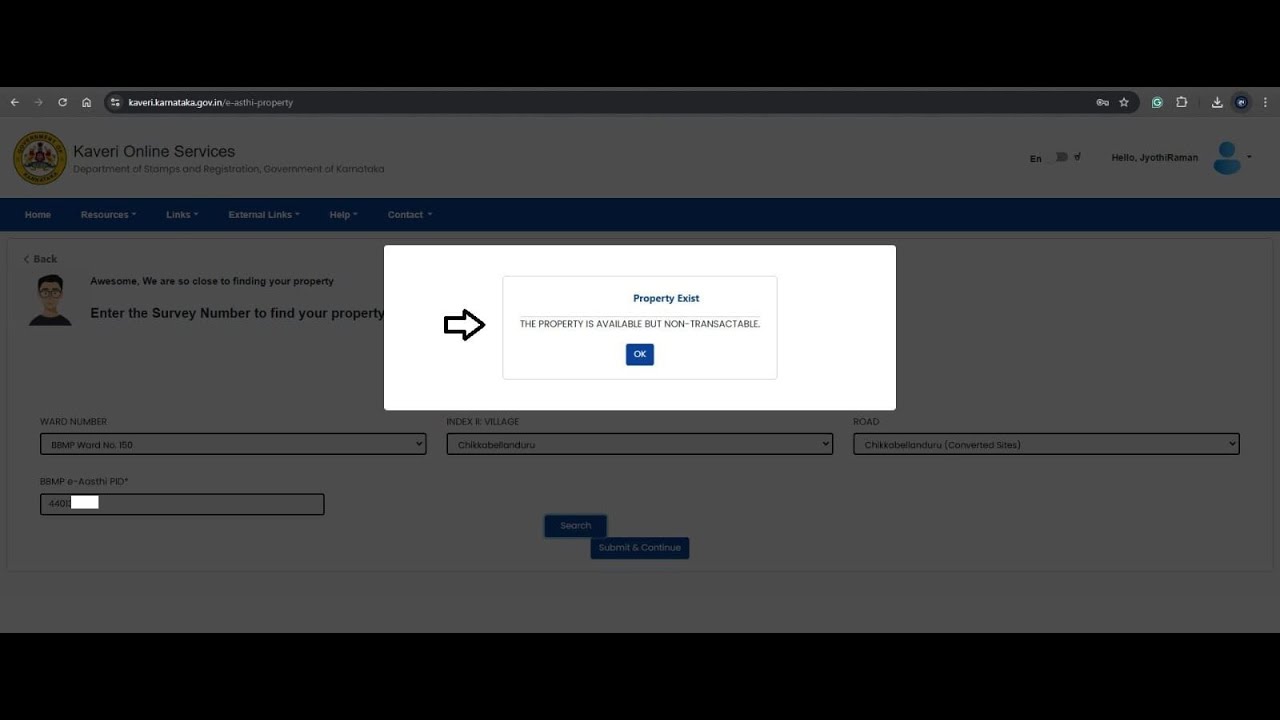
Task: Toggle language switch between En and Kannada
Action: pyautogui.click(x=1062, y=157)
